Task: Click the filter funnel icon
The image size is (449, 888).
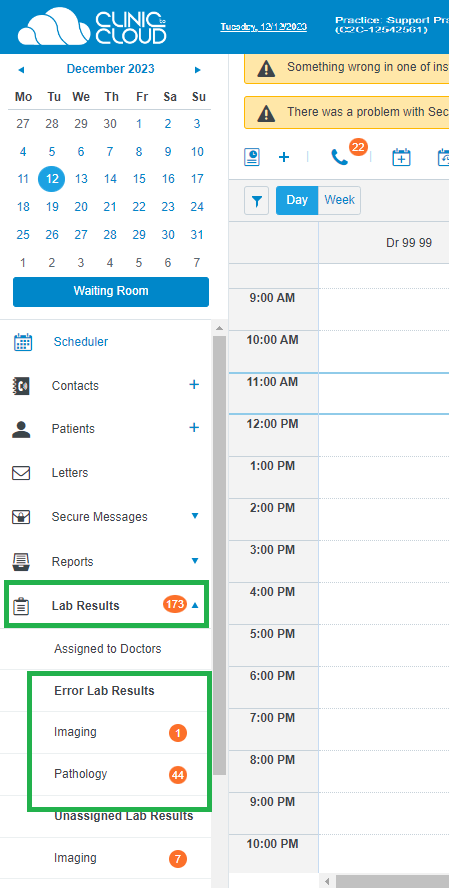Action: click(x=256, y=200)
